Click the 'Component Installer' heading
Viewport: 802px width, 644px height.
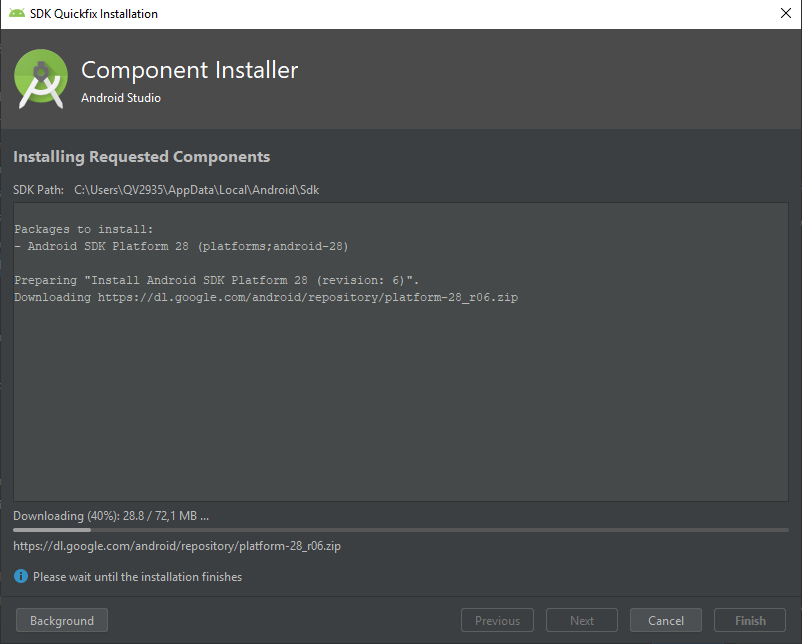click(x=189, y=70)
